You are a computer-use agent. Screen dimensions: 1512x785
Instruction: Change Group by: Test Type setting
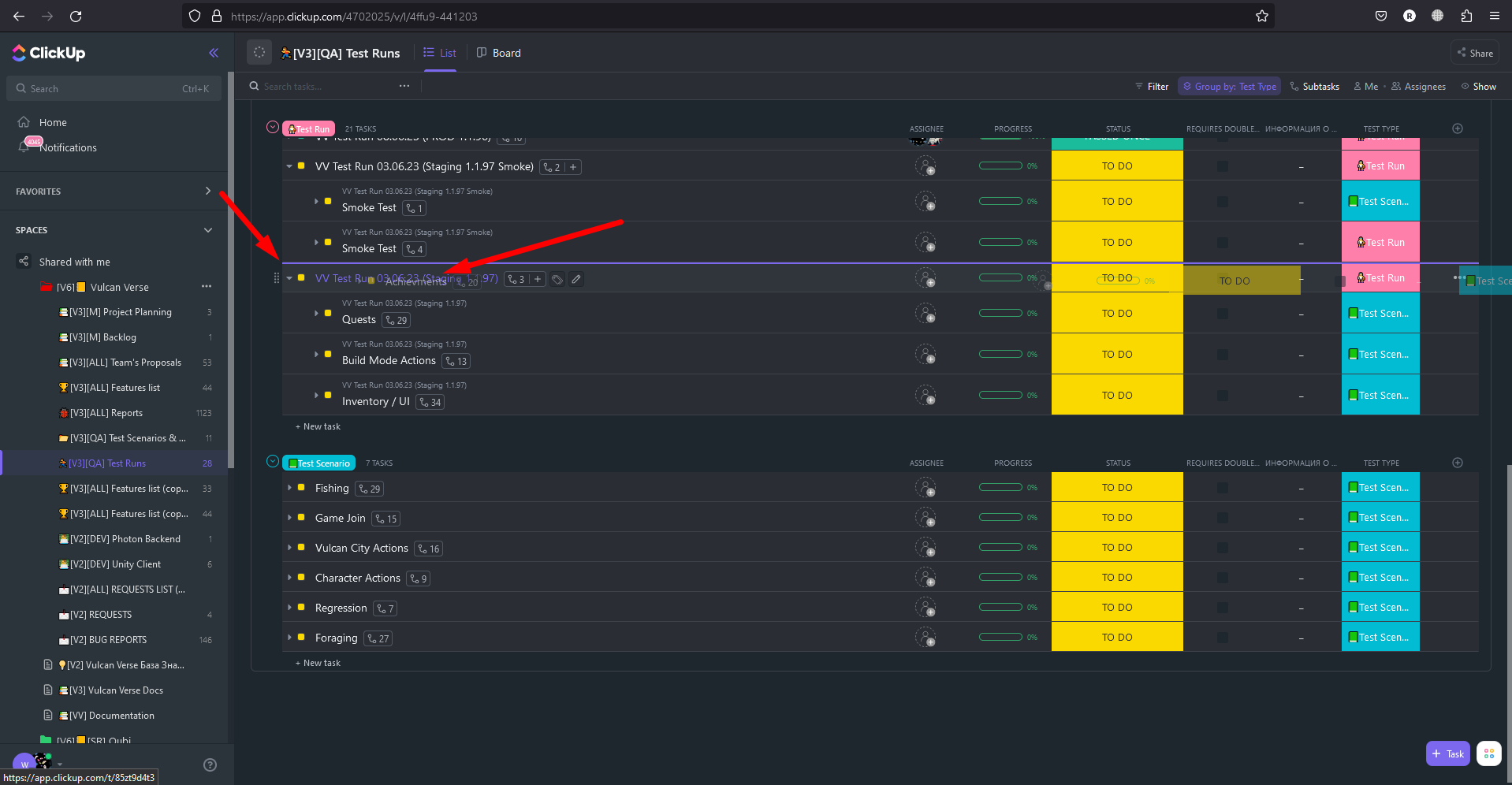click(1229, 86)
